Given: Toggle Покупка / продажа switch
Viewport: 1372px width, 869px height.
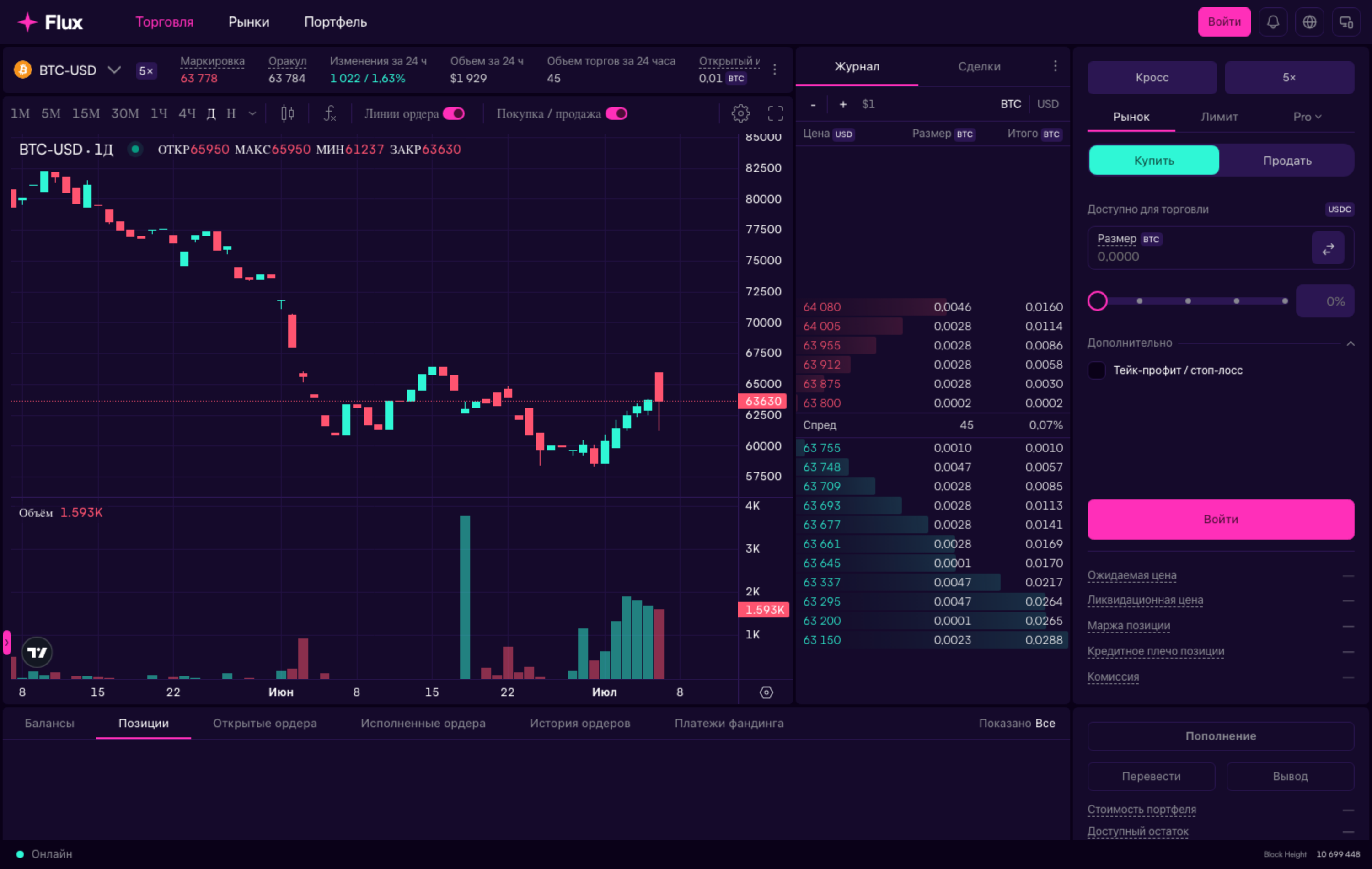Looking at the screenshot, I should point(616,113).
